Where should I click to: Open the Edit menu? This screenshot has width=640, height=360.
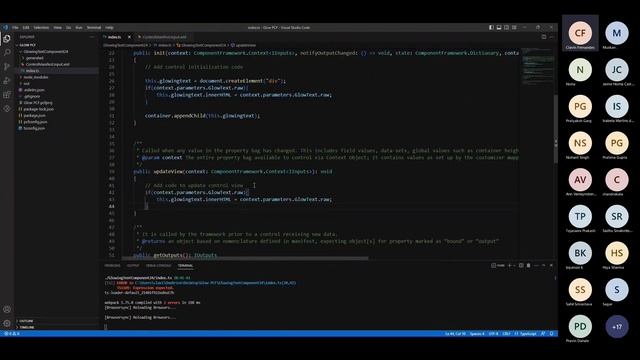[26, 27]
